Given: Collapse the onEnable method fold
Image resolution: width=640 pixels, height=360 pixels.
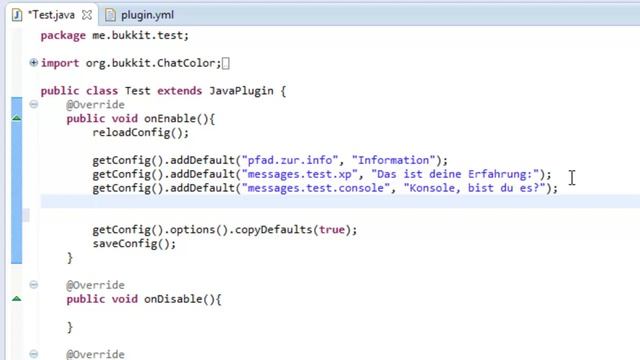Looking at the screenshot, I should 33,104.
